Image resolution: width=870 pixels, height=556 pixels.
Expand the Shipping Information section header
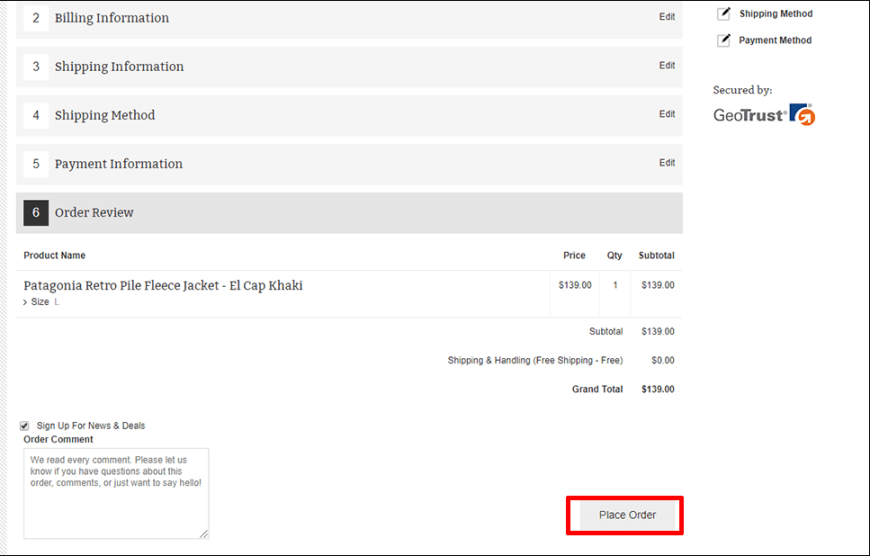(x=349, y=67)
